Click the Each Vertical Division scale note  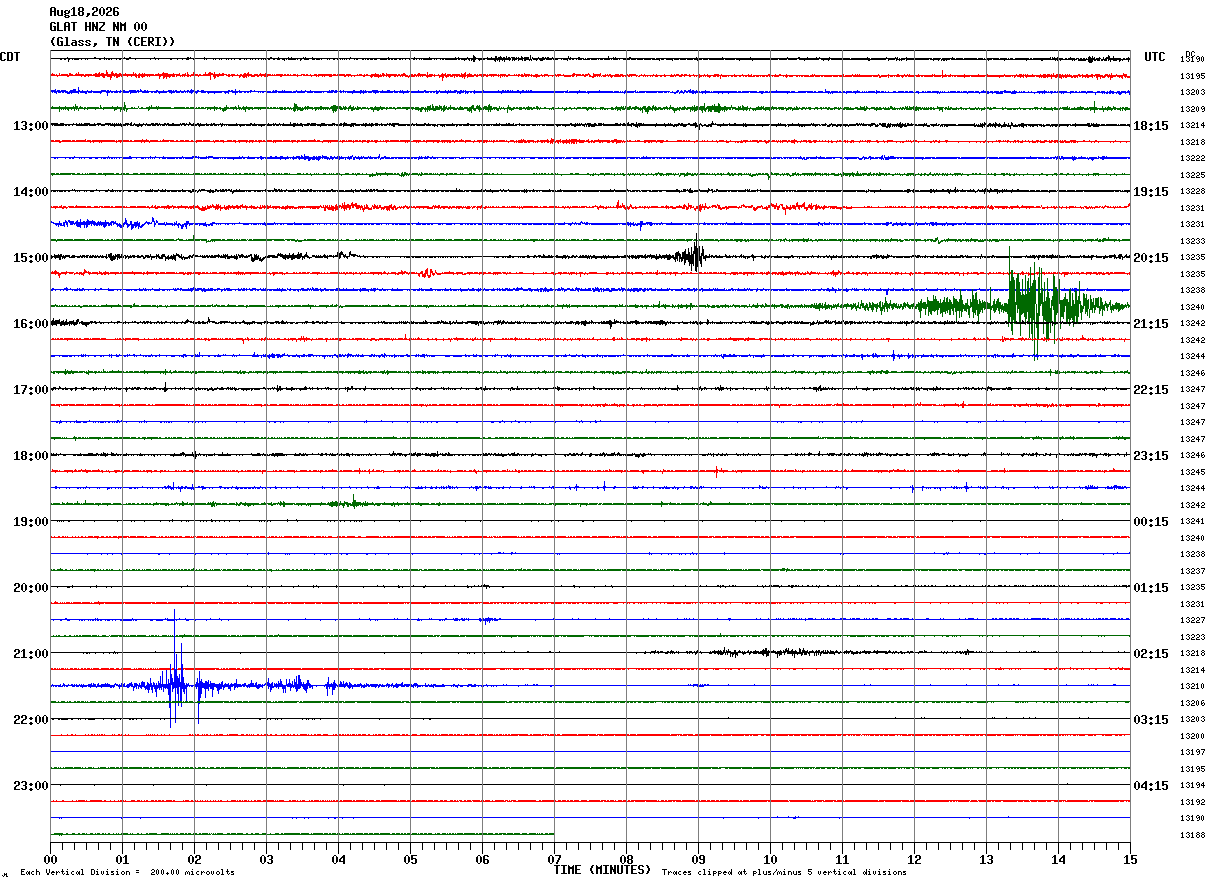[x=127, y=873]
